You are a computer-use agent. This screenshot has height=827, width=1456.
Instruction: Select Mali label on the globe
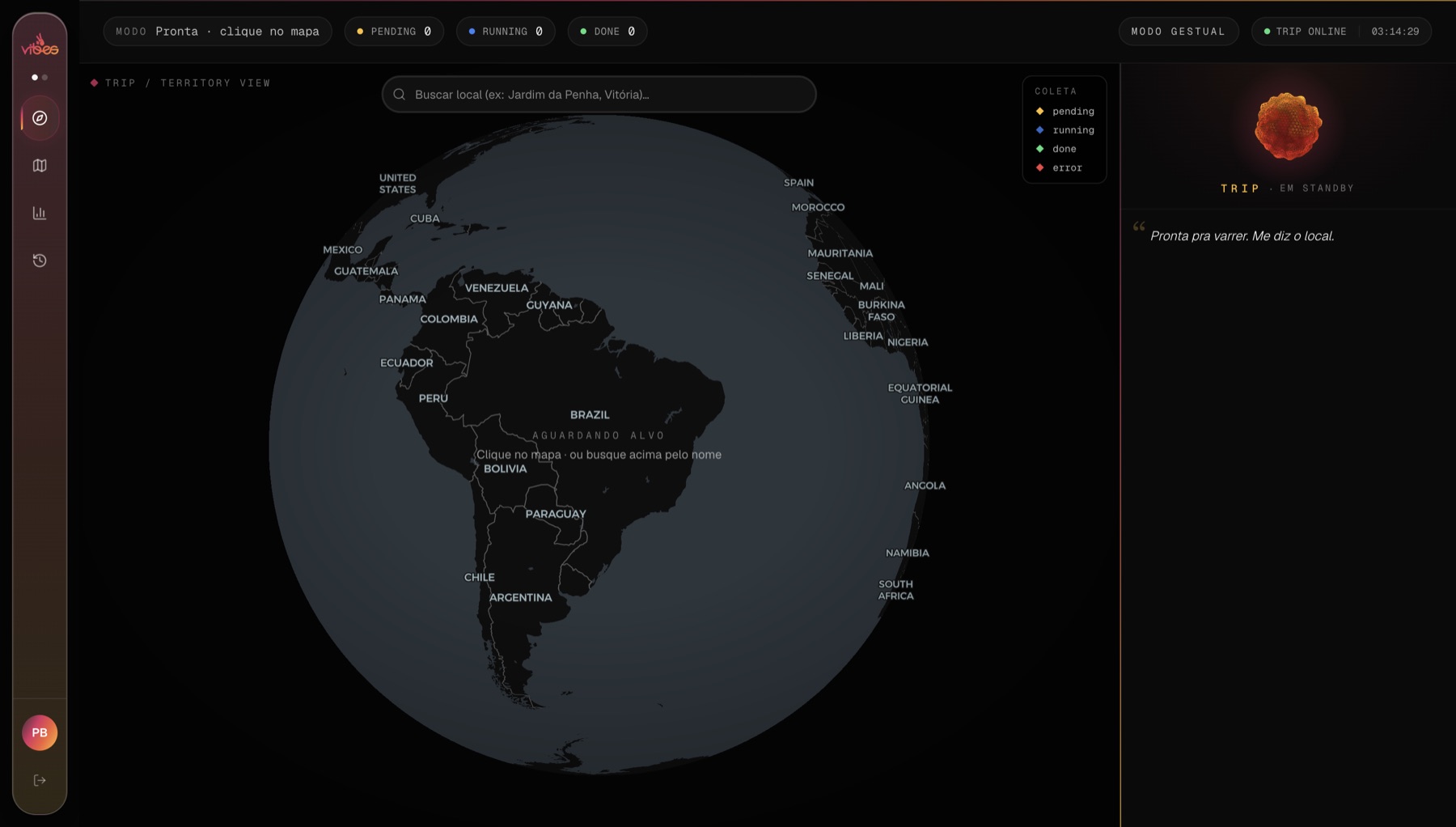871,286
